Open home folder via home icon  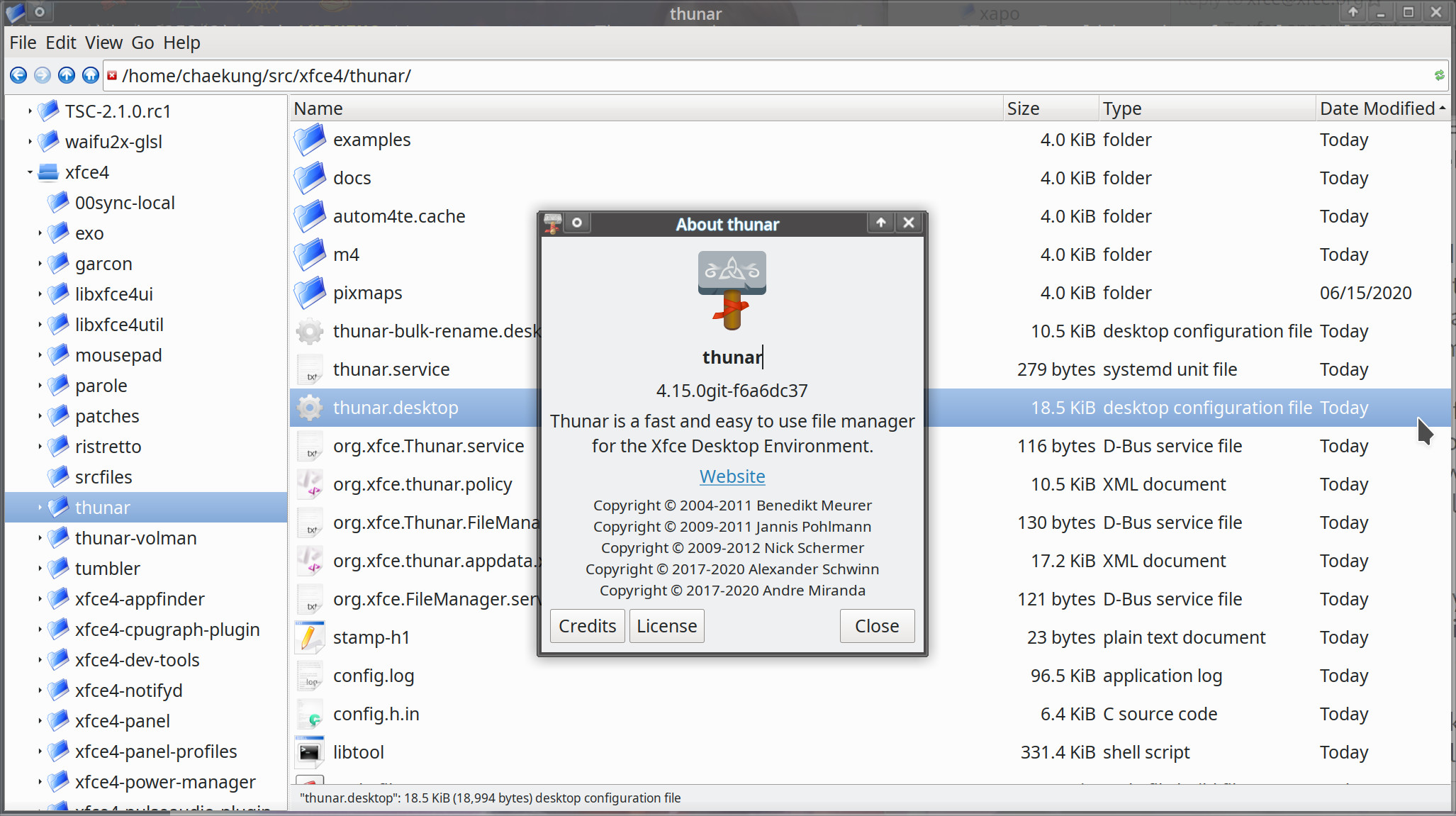[x=90, y=75]
